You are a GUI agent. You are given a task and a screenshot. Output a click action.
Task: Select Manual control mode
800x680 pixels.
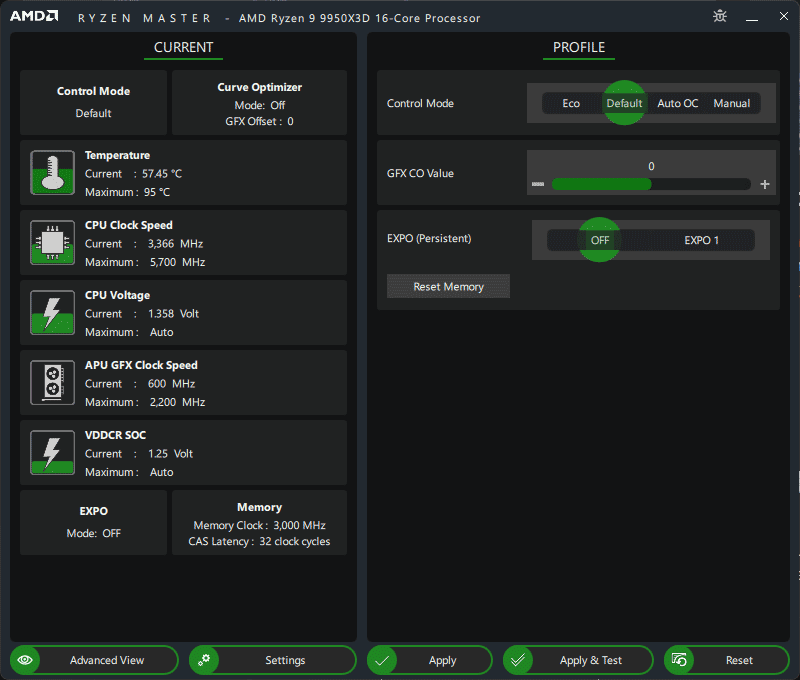point(732,103)
